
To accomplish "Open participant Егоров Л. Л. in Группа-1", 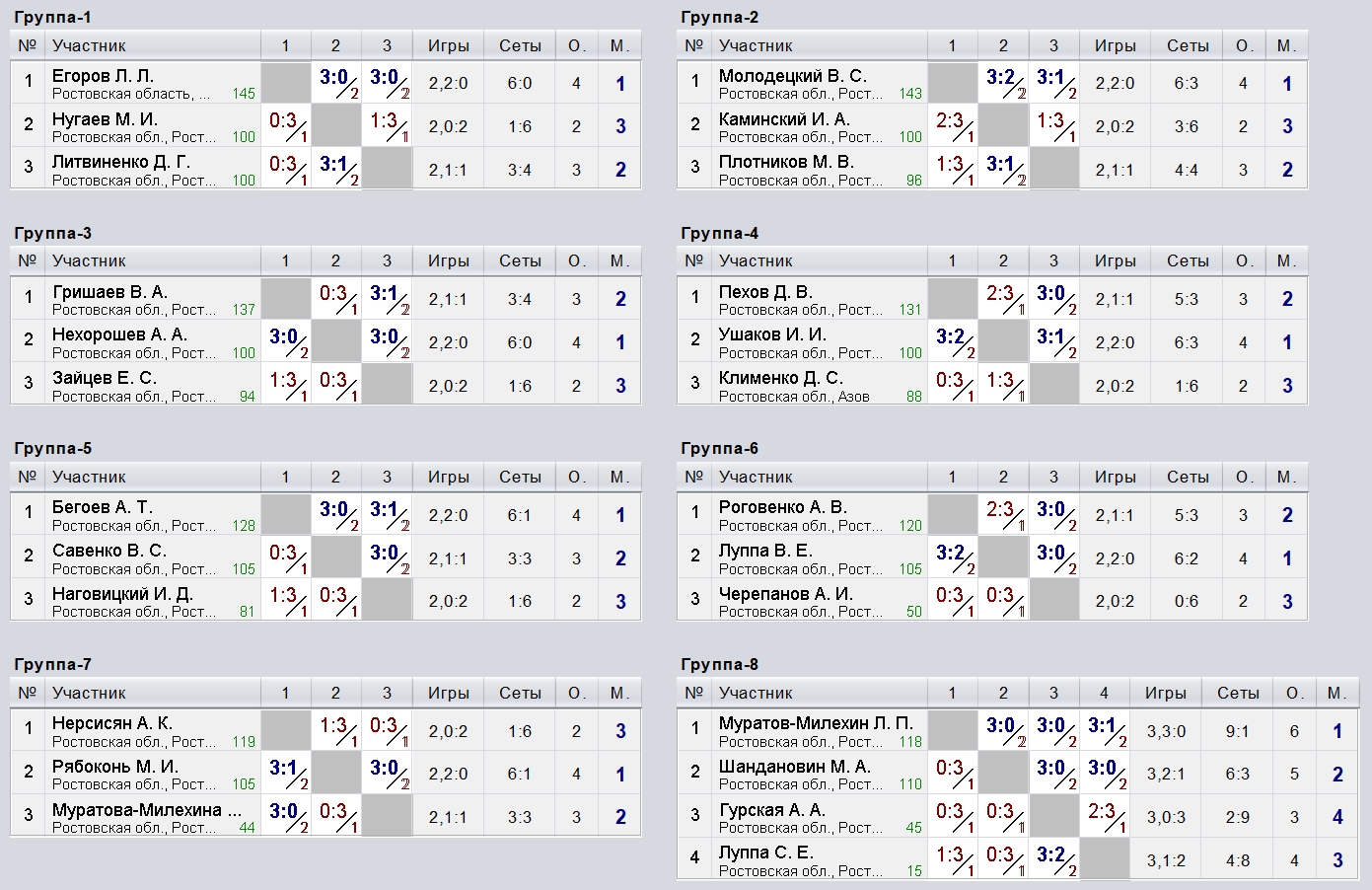I will click(103, 76).
